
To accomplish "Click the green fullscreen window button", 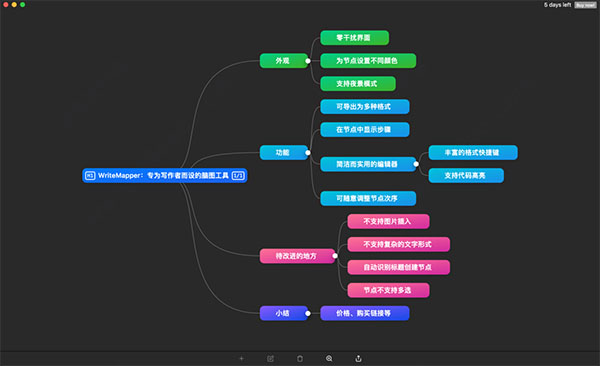I will (23, 5).
